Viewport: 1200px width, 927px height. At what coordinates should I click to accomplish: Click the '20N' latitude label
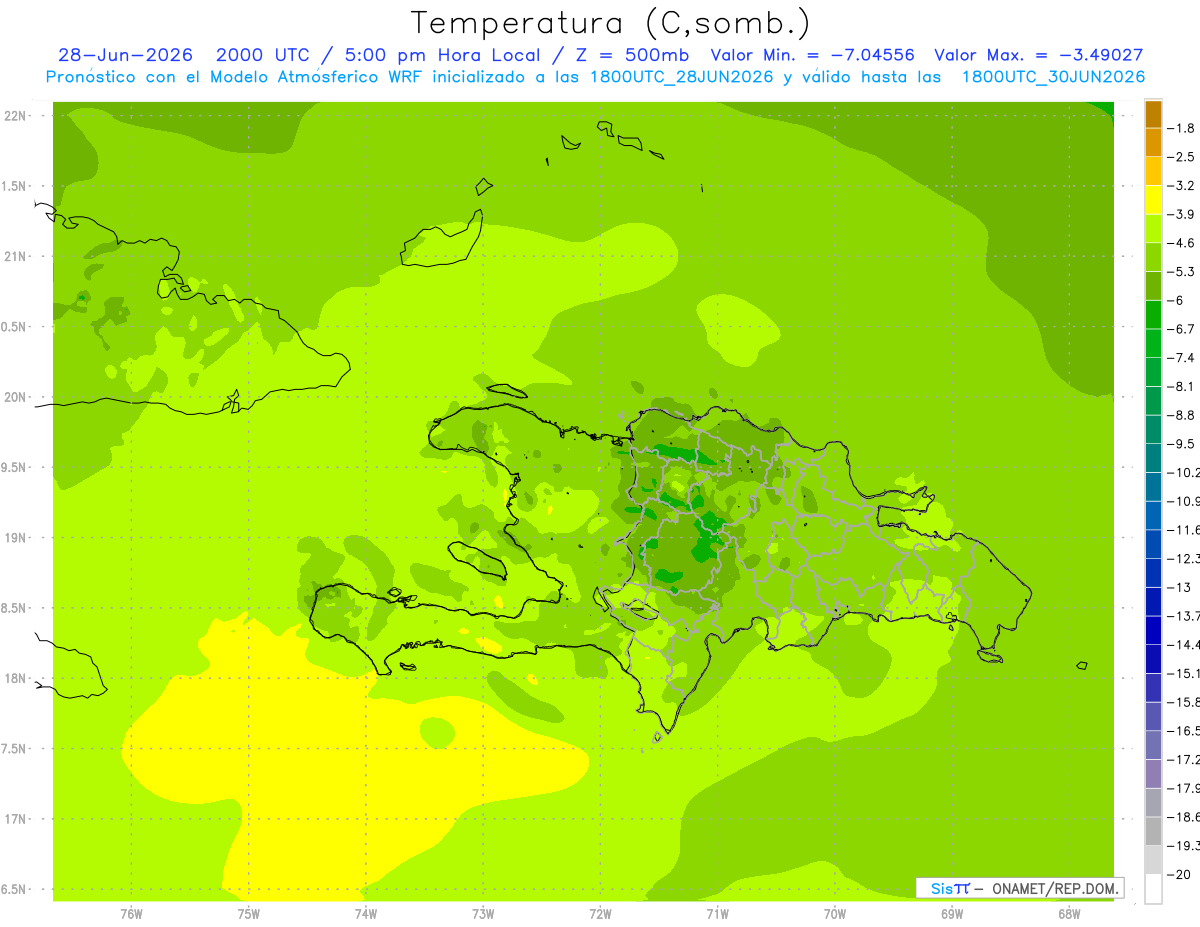click(16, 397)
